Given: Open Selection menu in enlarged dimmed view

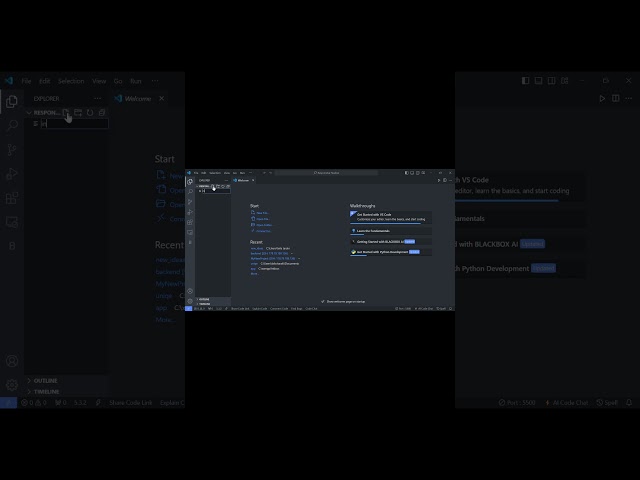Looking at the screenshot, I should click(71, 81).
